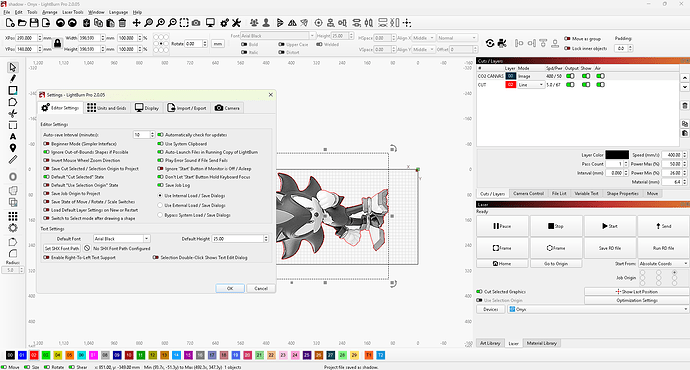Select red 02 color swatch in palette
The width and height of the screenshot is (690, 370).
coord(34,355)
